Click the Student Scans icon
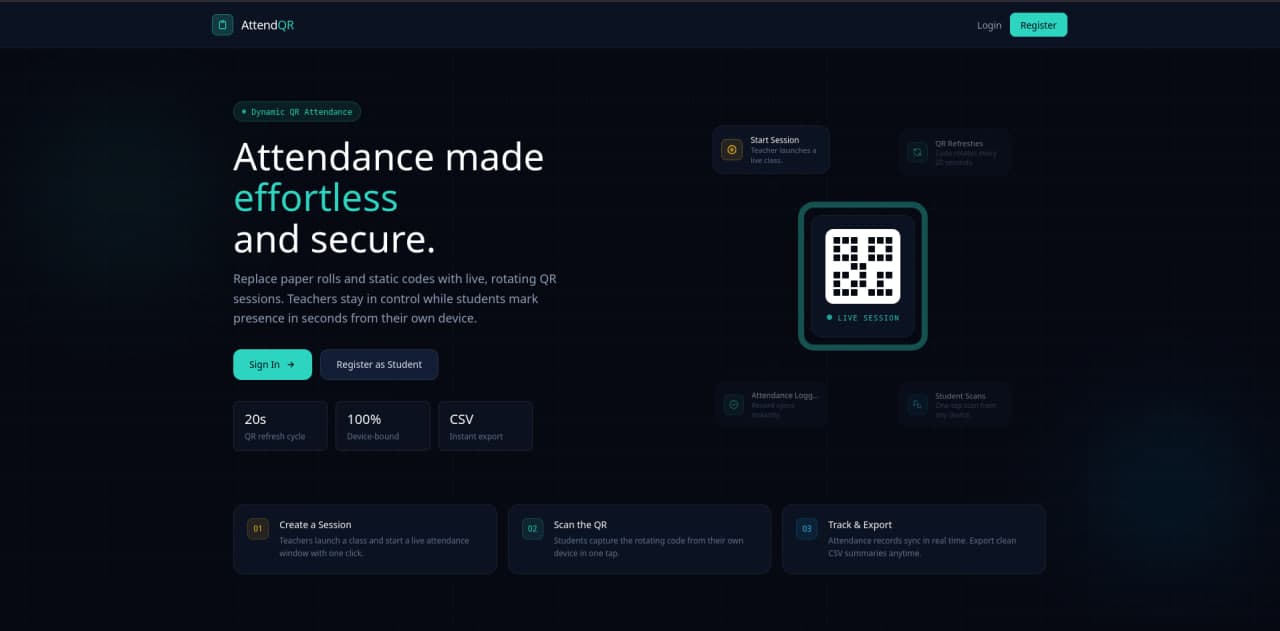The image size is (1280, 631). pos(916,404)
